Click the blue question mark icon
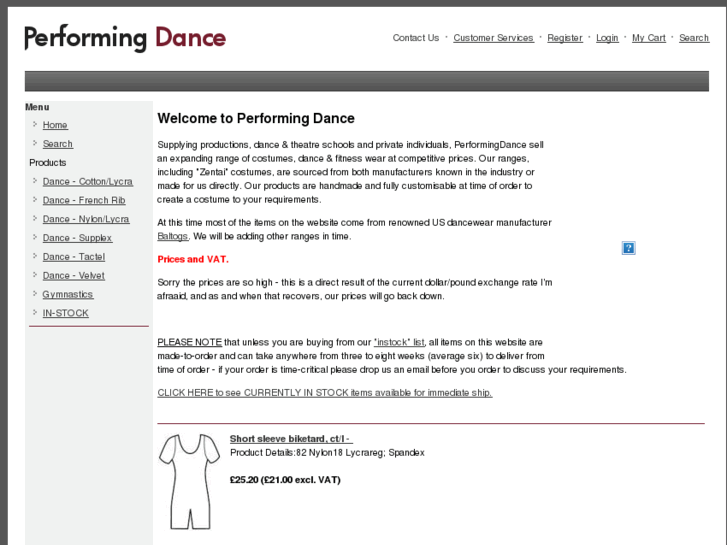 [x=628, y=248]
